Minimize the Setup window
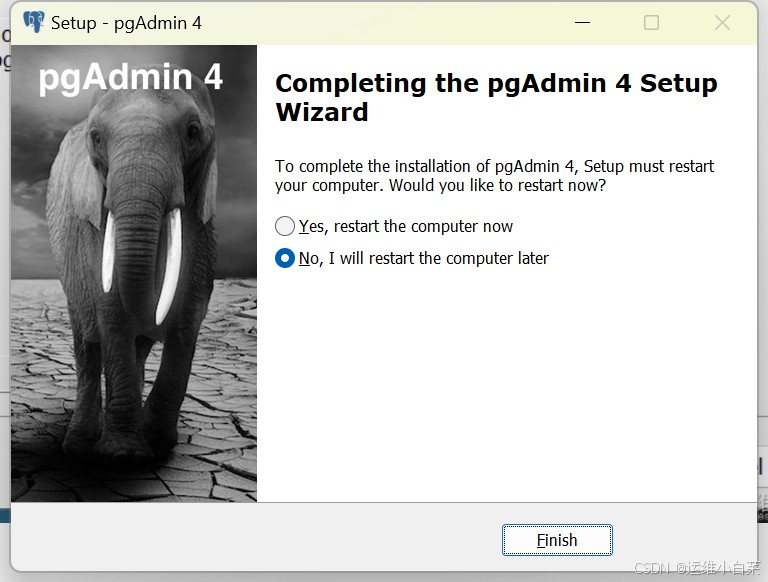Viewport: 768px width, 582px height. (x=580, y=22)
